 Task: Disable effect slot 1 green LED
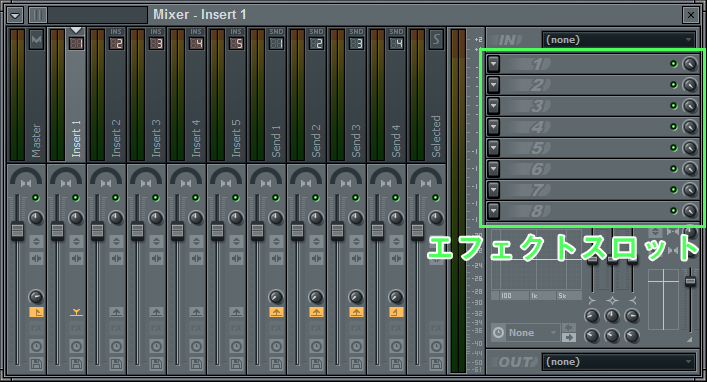(674, 64)
